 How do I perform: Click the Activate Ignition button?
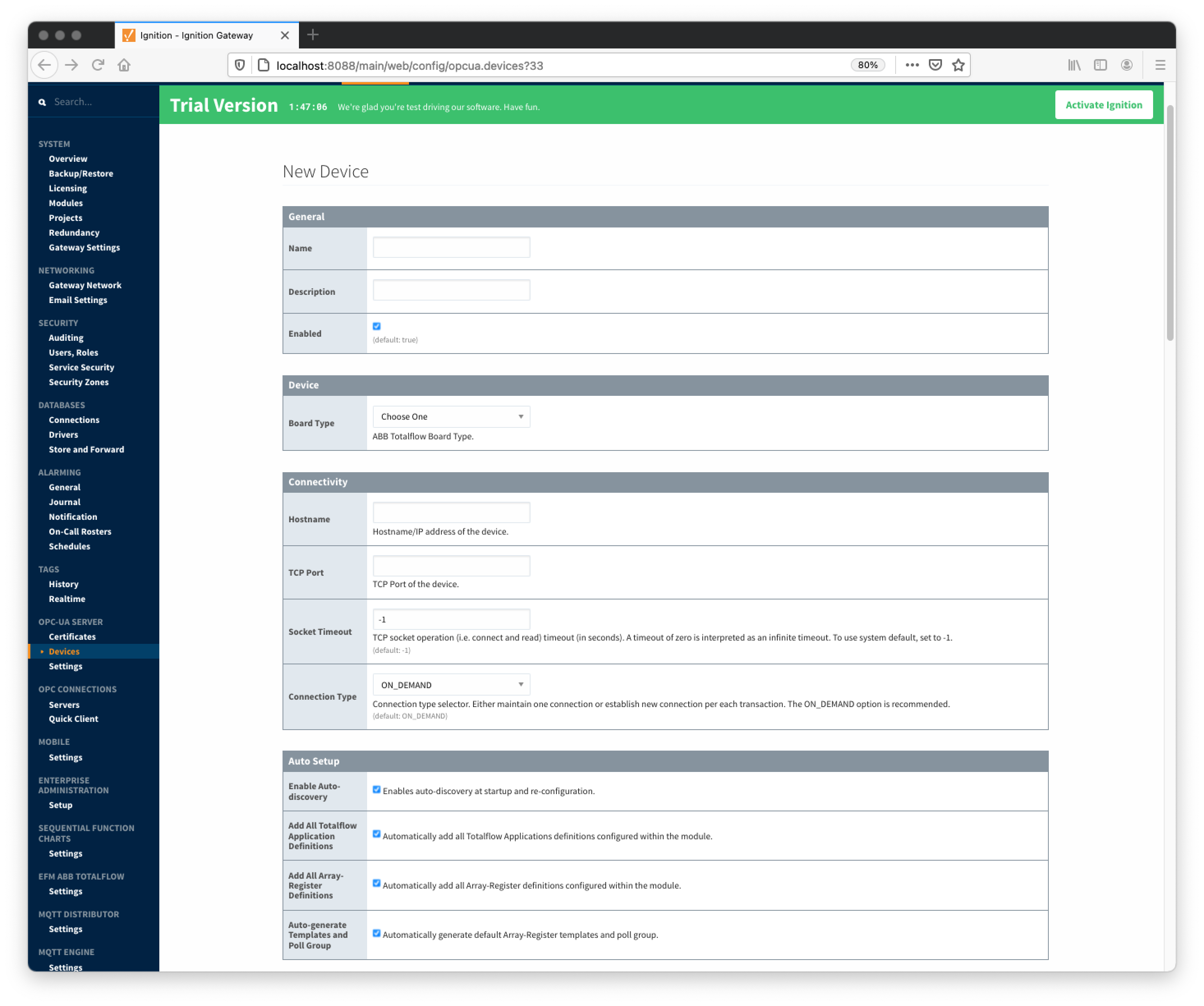[x=1104, y=105]
